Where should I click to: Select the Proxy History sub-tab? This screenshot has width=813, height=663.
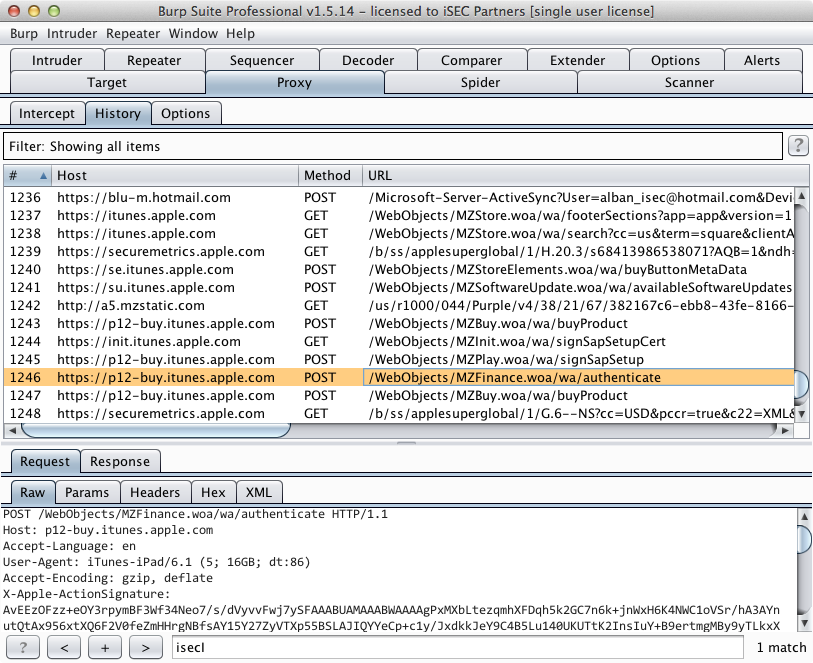(118, 114)
